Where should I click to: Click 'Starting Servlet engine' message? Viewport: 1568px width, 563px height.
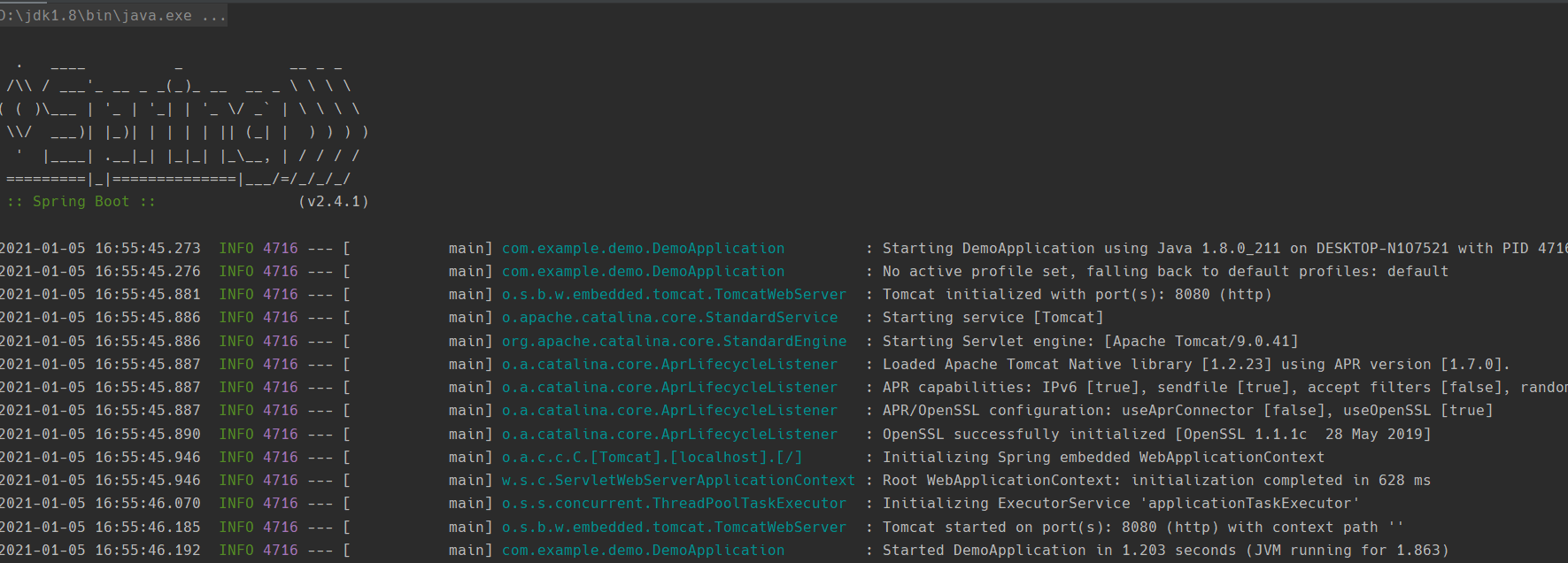tap(1090, 341)
